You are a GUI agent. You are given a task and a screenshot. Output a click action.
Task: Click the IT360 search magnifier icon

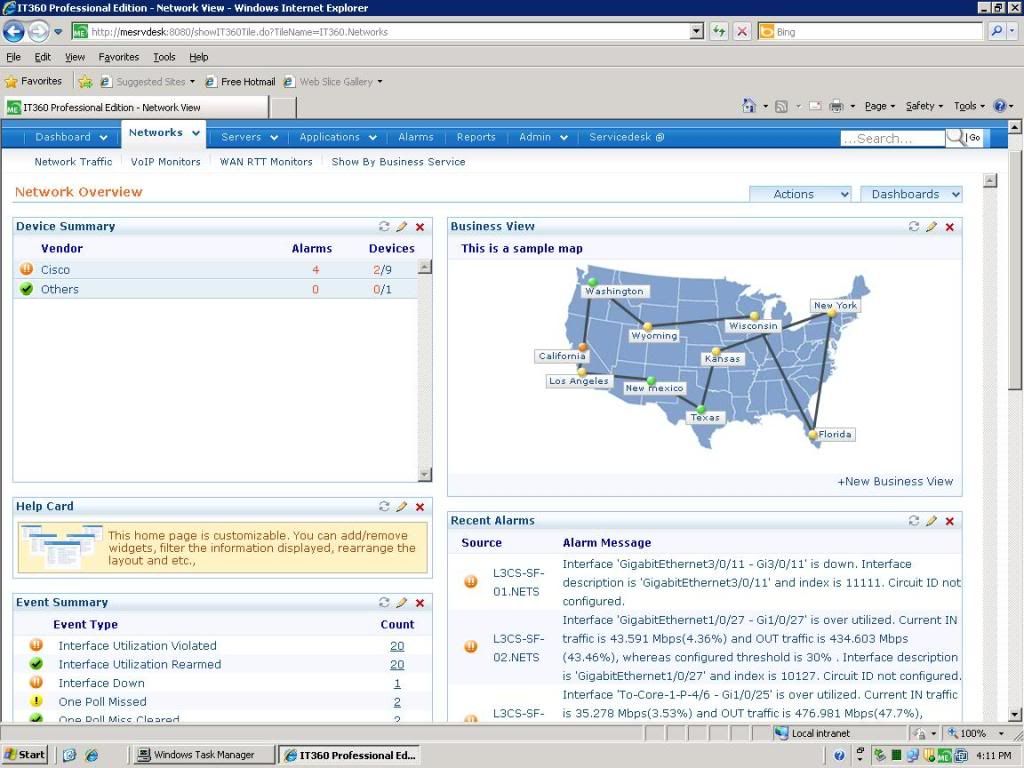[x=955, y=137]
